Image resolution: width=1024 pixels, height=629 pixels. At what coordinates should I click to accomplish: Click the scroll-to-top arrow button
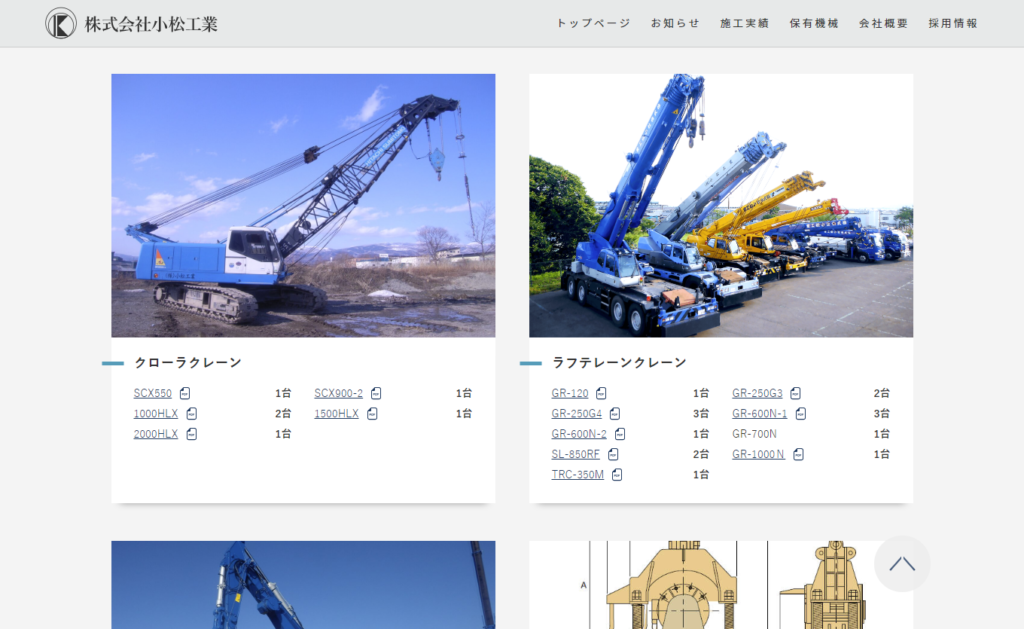pyautogui.click(x=902, y=564)
